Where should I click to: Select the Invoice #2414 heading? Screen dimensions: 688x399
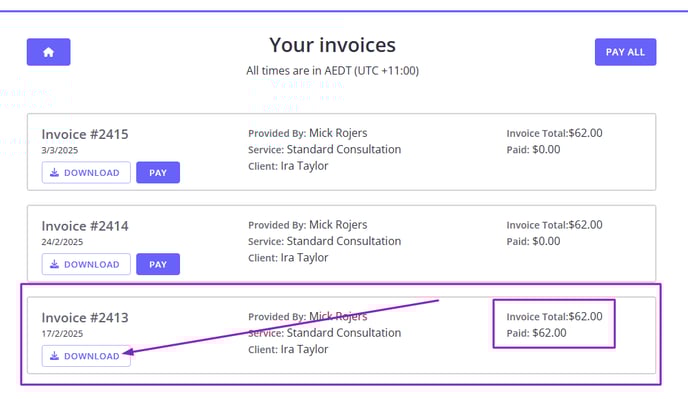pyautogui.click(x=85, y=226)
